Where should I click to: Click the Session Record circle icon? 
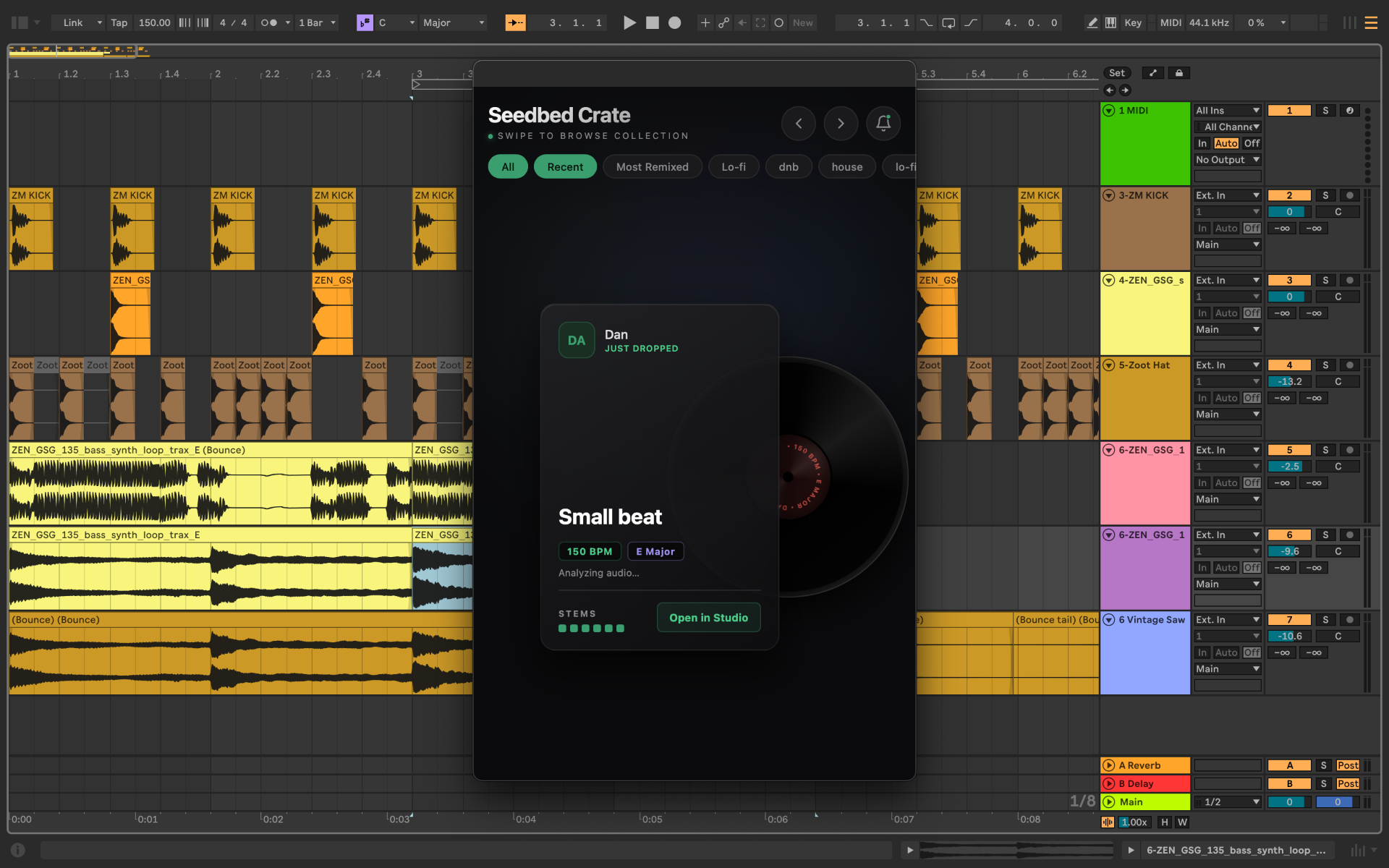778,22
